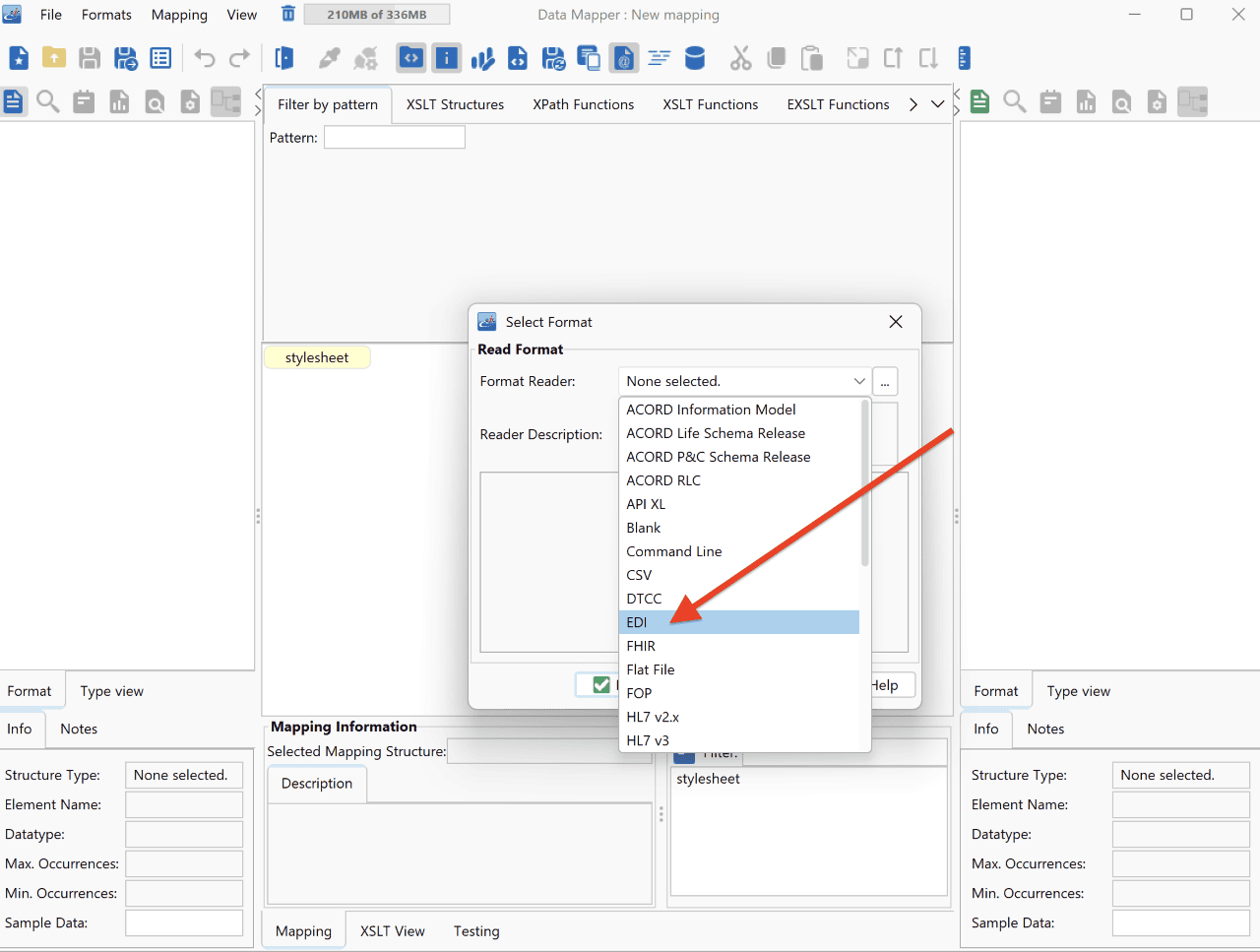1260x952 pixels.
Task: Click the ellipsis browse button beside Format Reader
Action: (885, 382)
